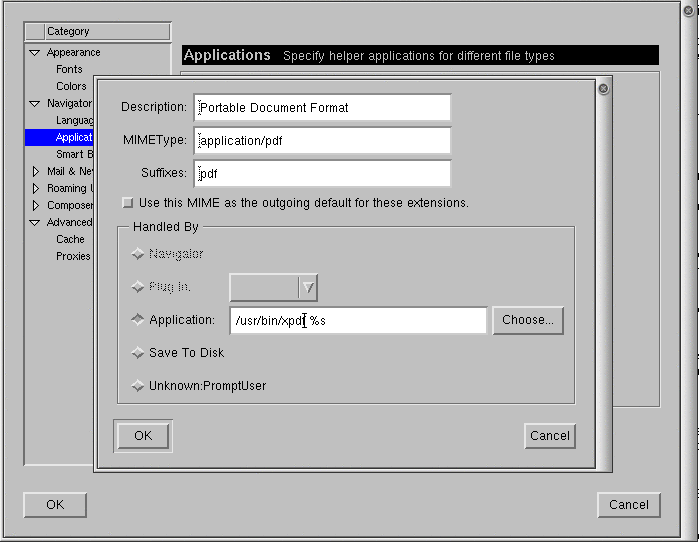The width and height of the screenshot is (699, 542).
Task: Select the Save To Disk option
Action: coord(138,353)
